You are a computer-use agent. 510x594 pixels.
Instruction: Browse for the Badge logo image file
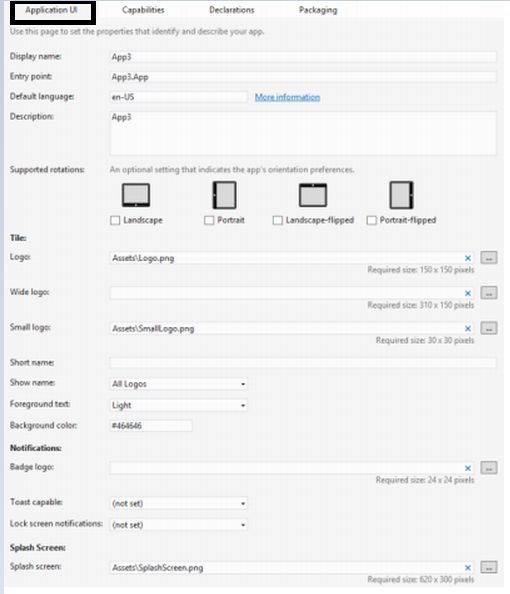[x=489, y=468]
